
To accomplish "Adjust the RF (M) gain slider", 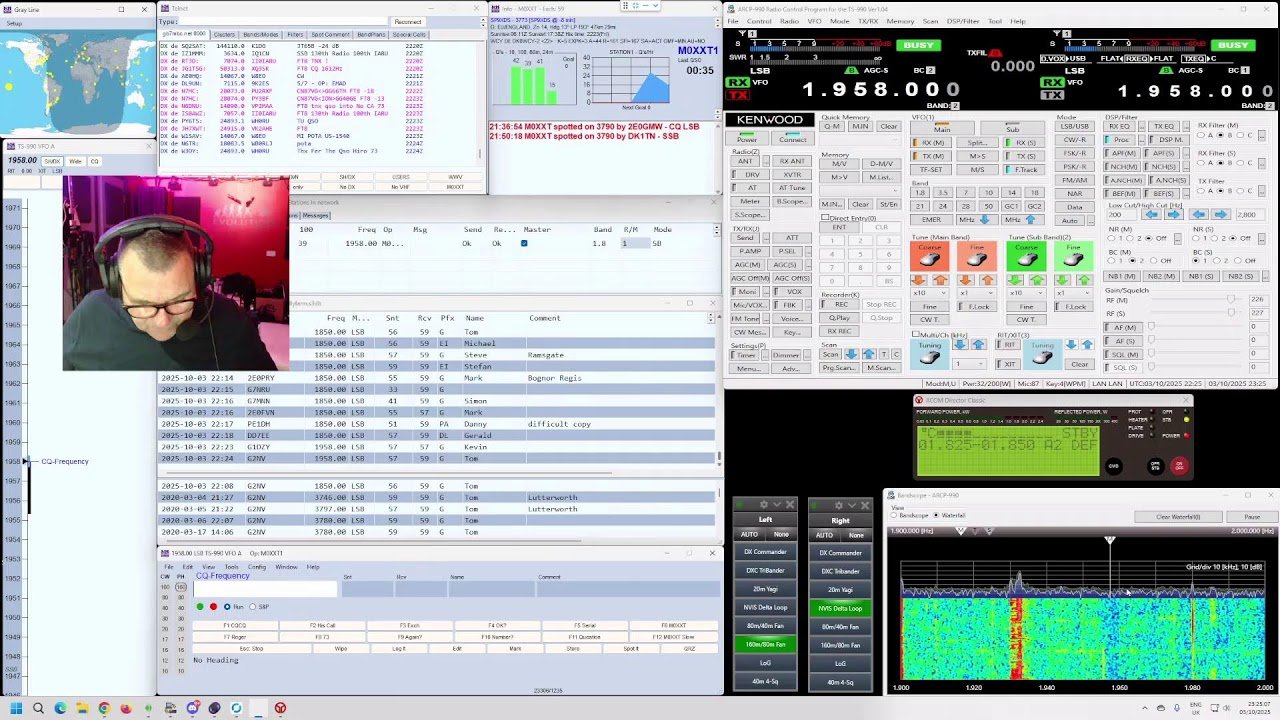I will point(1230,299).
